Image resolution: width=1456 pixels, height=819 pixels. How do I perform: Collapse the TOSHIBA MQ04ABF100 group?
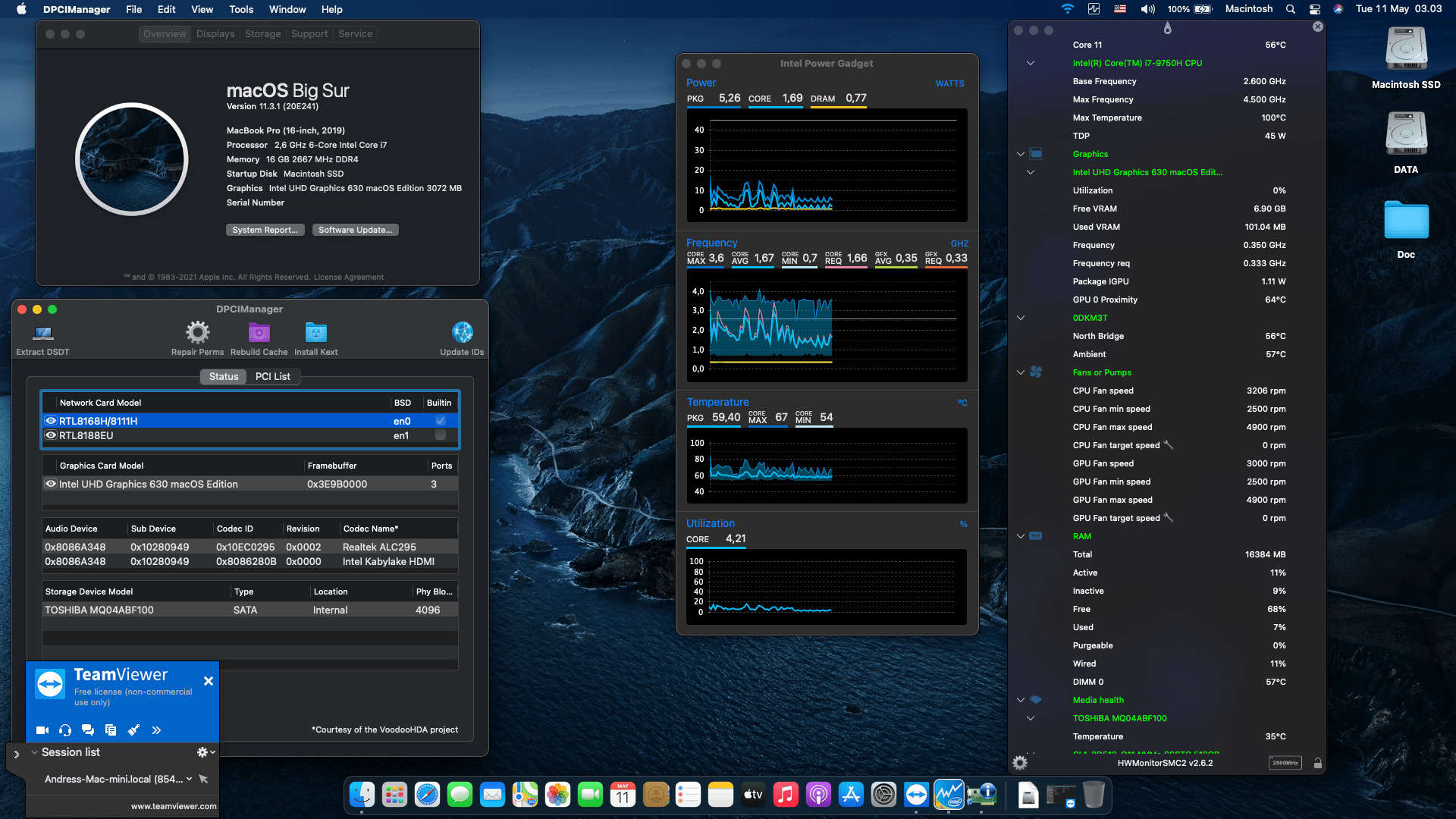[x=1031, y=718]
